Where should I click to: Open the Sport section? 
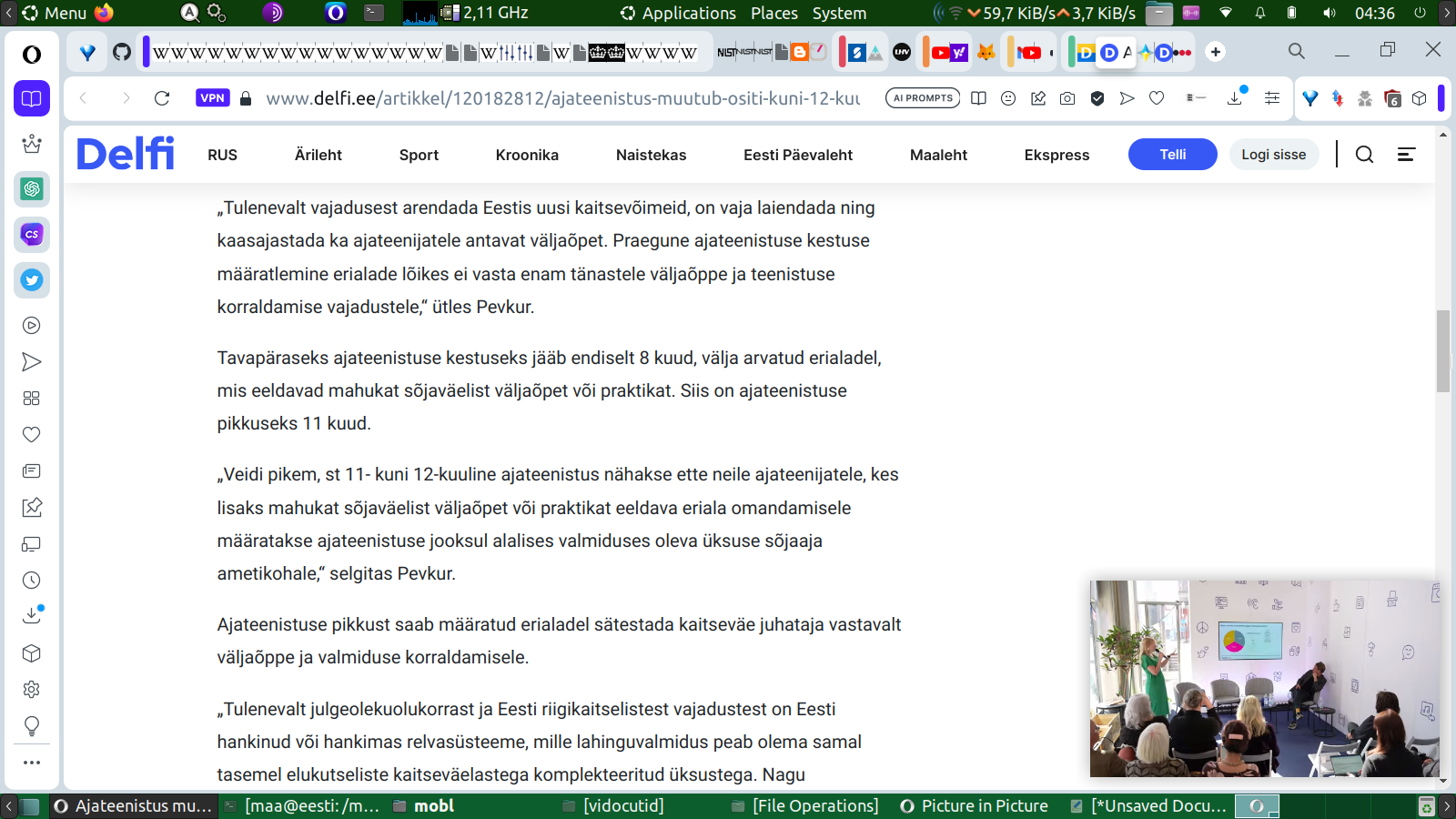click(419, 155)
